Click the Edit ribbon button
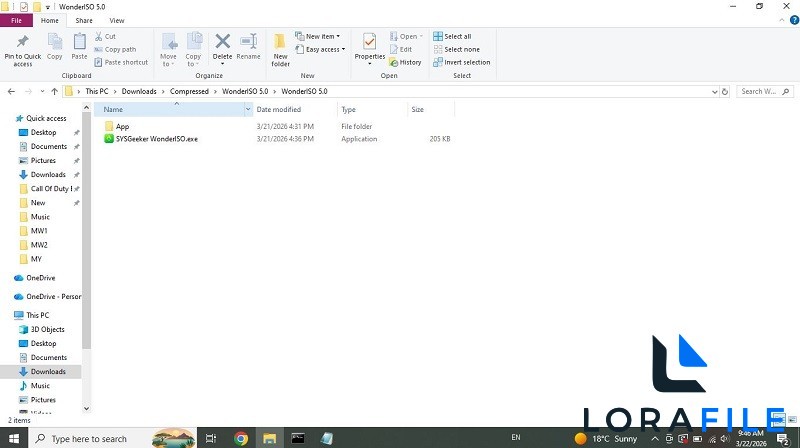 [x=401, y=49]
